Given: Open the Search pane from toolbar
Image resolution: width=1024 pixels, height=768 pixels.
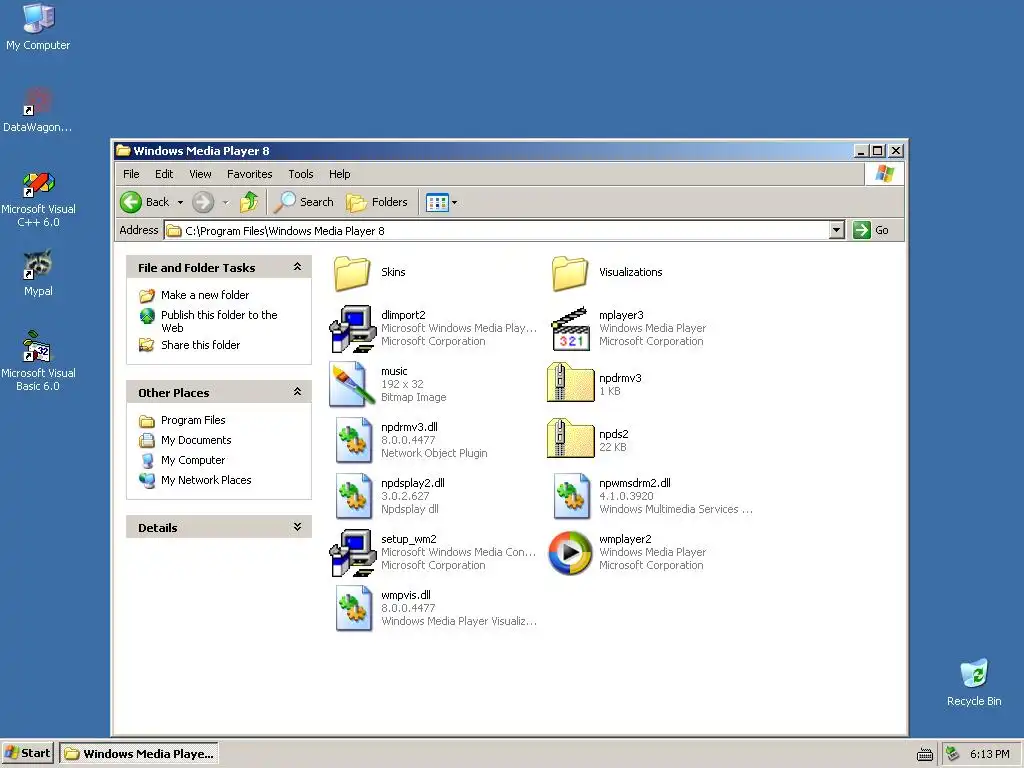Looking at the screenshot, I should (x=304, y=202).
